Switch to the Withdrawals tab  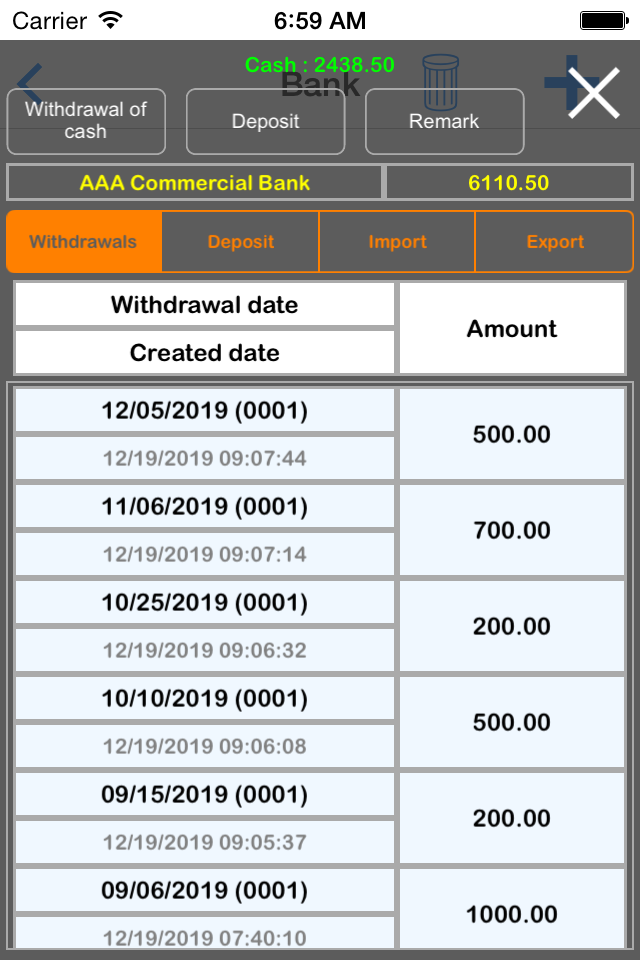coord(84,241)
